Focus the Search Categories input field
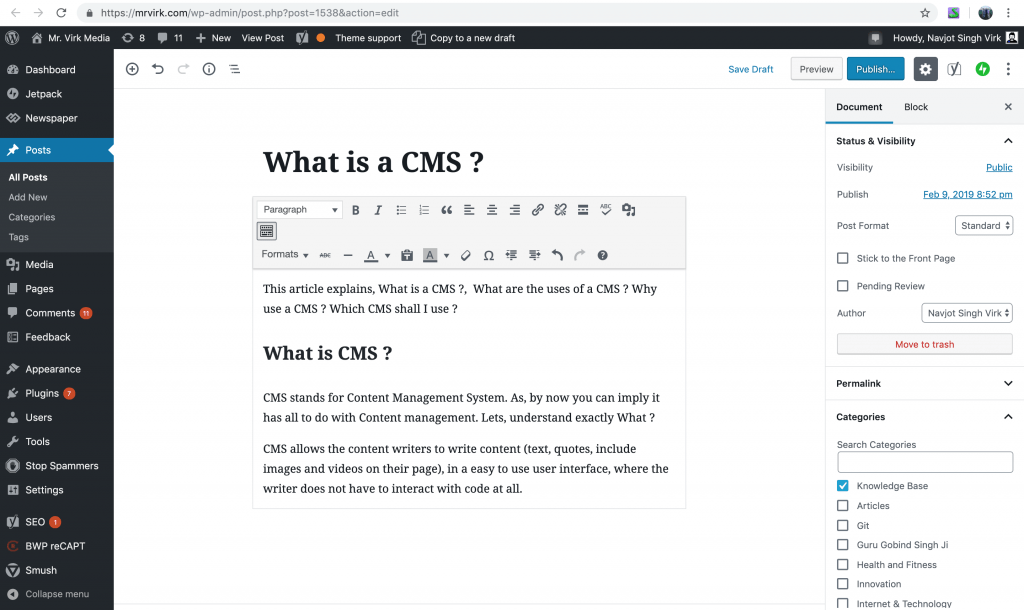1024x610 pixels. coord(925,462)
